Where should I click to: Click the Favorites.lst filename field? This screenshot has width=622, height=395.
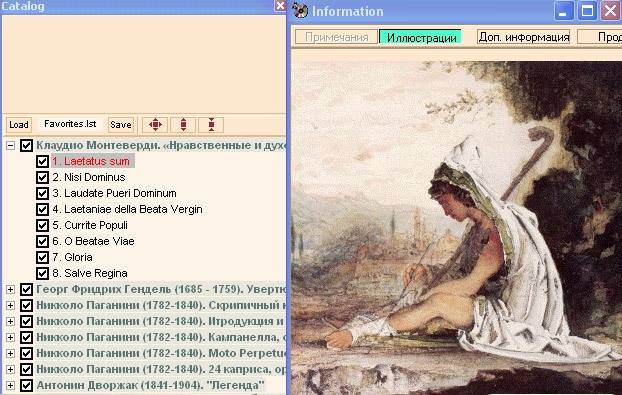coord(70,124)
